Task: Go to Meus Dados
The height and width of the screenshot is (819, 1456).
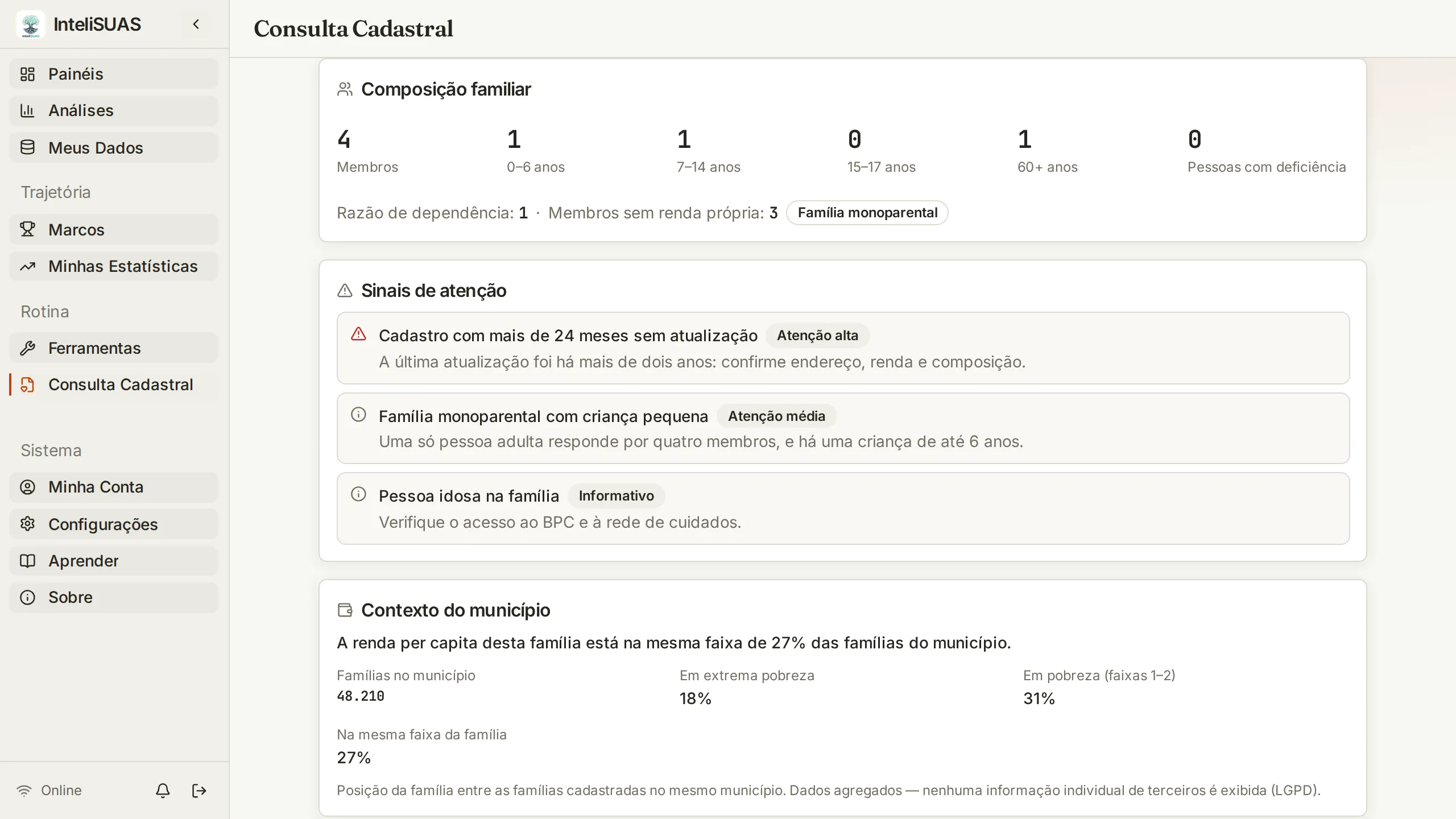Action: coord(114,148)
